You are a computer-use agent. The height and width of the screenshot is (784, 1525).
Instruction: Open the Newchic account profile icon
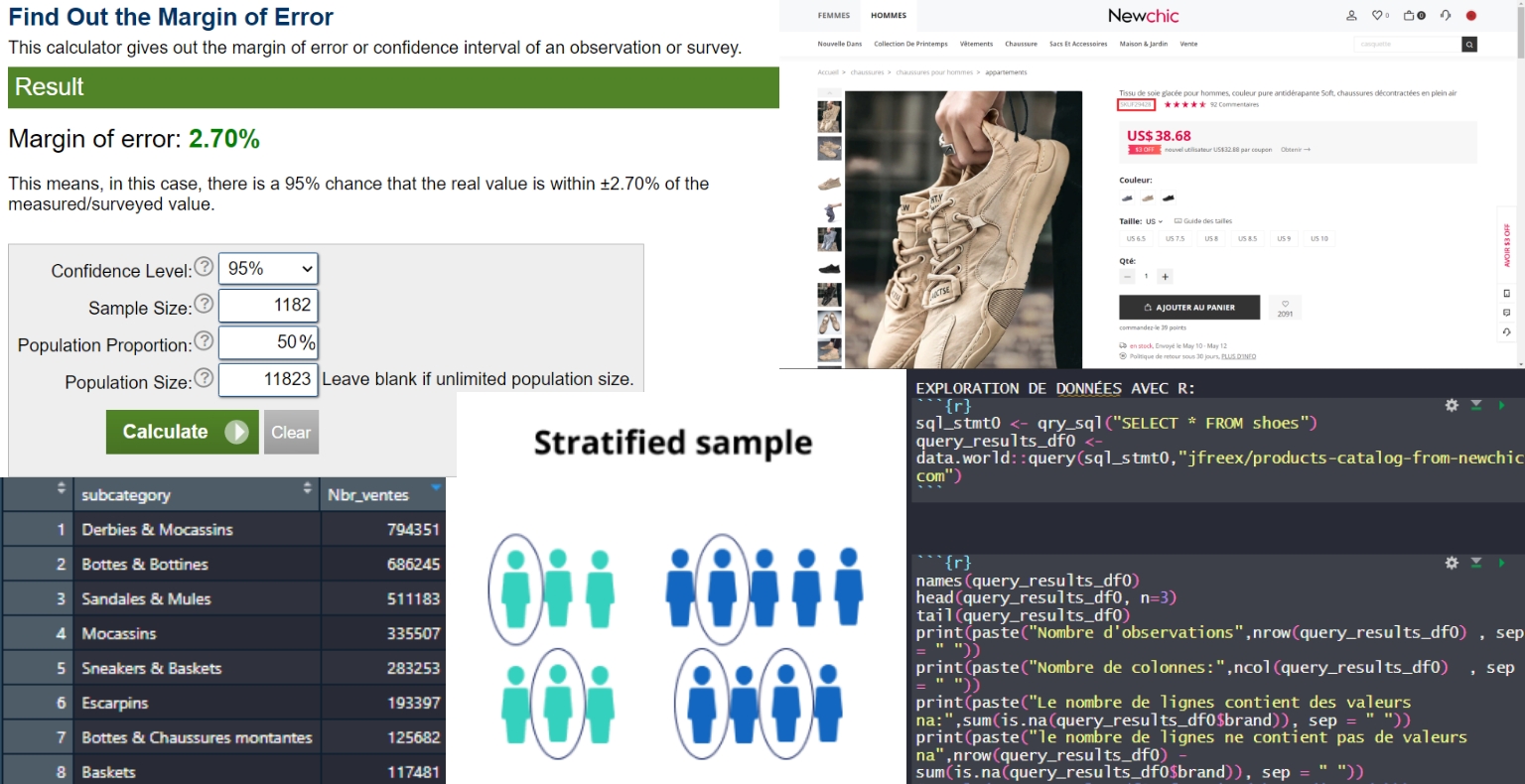pyautogui.click(x=1351, y=16)
